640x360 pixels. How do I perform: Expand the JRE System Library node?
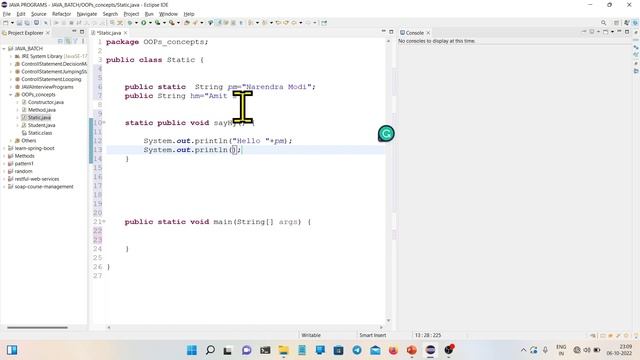click(11, 56)
